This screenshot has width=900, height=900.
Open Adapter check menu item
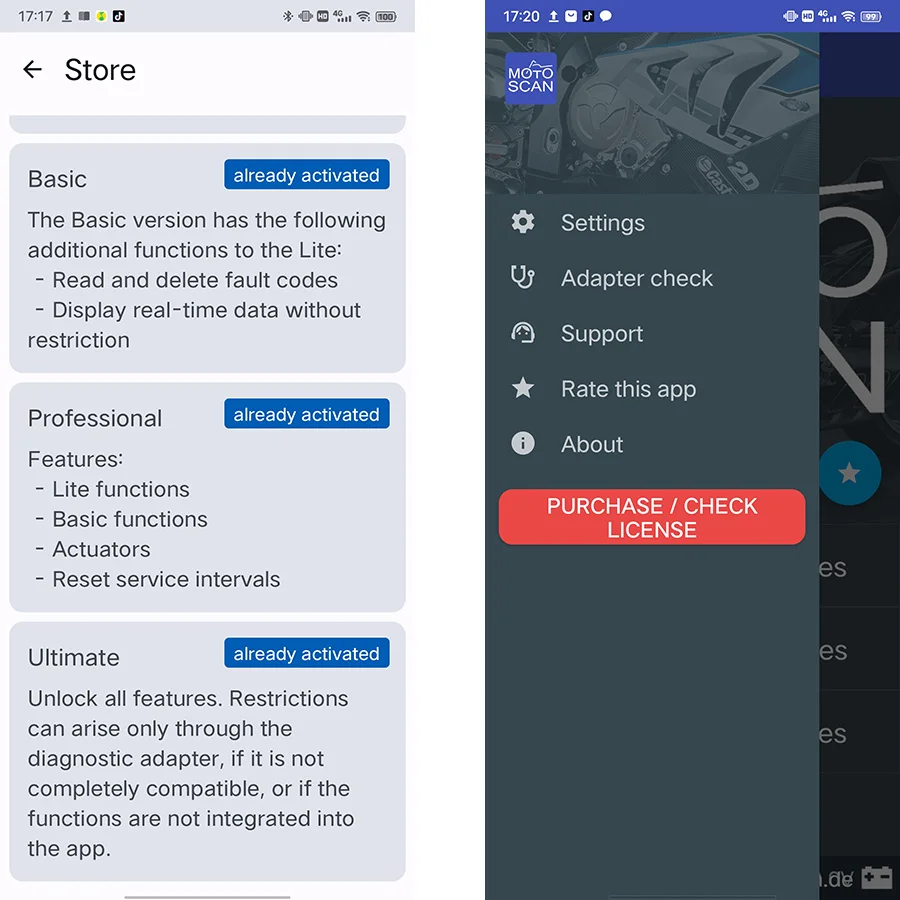point(652,278)
